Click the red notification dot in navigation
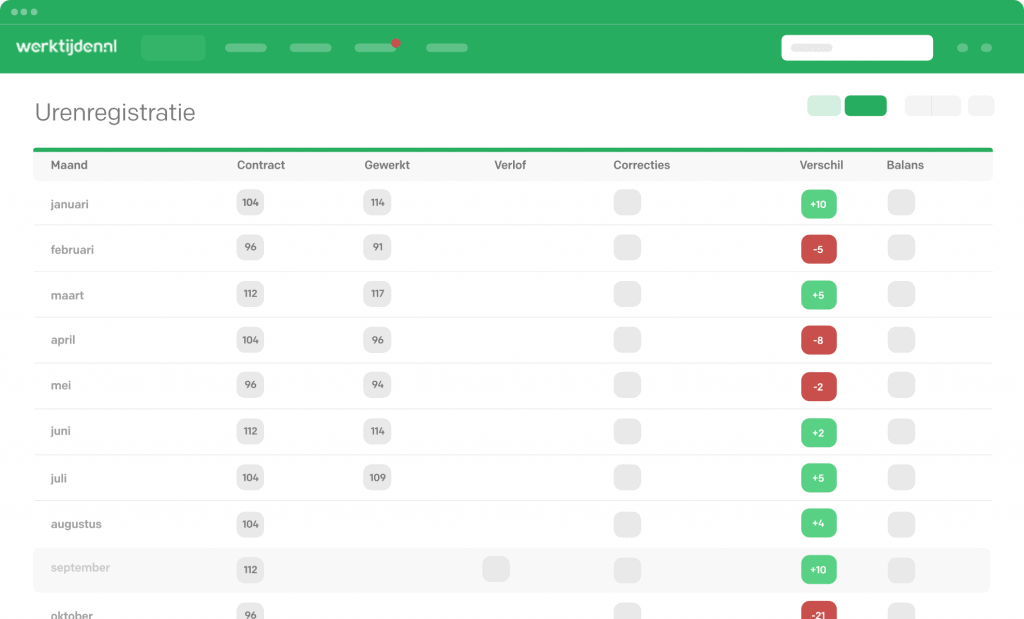This screenshot has width=1024, height=619. point(396,43)
